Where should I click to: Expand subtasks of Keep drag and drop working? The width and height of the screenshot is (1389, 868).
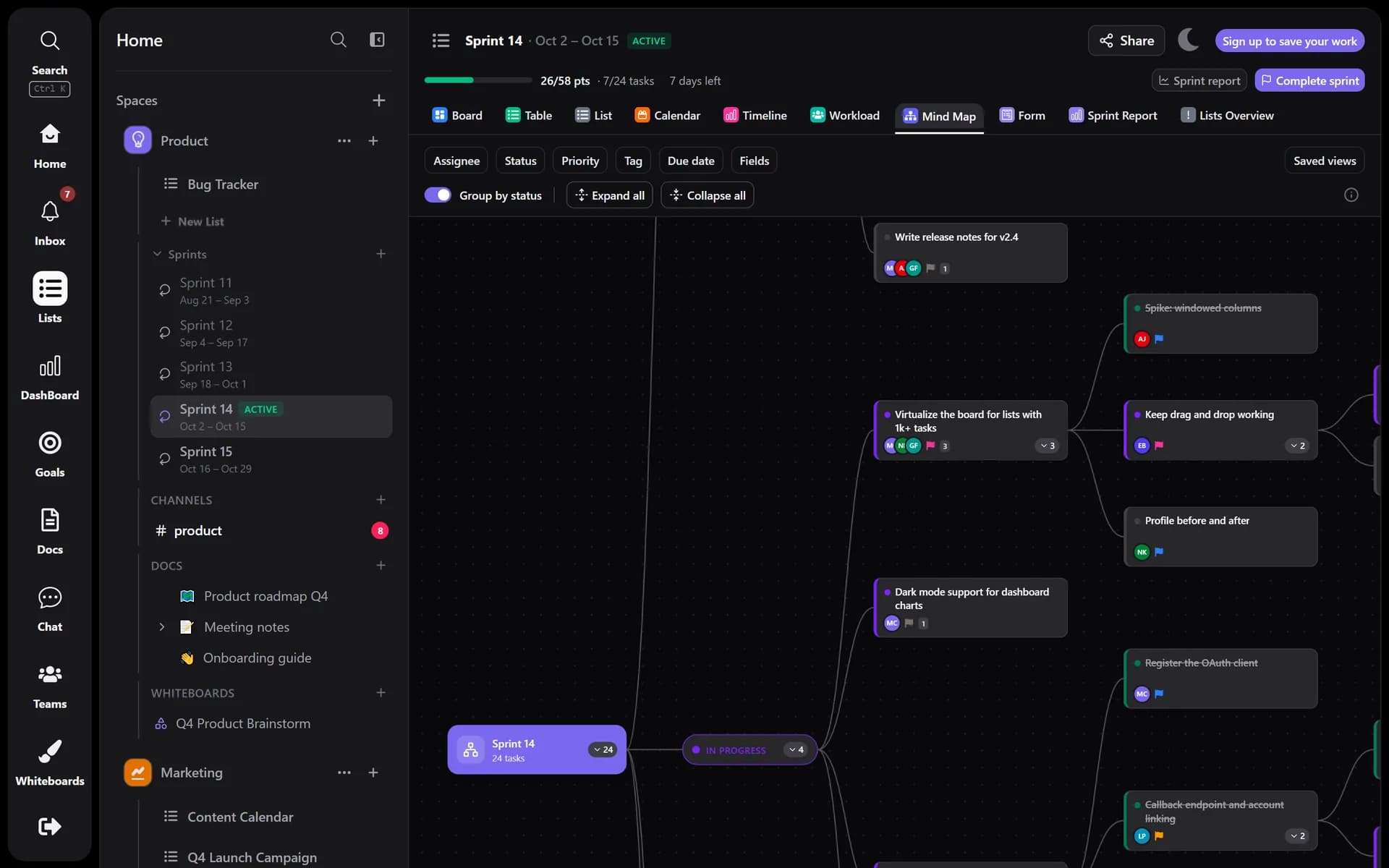pyautogui.click(x=1298, y=446)
